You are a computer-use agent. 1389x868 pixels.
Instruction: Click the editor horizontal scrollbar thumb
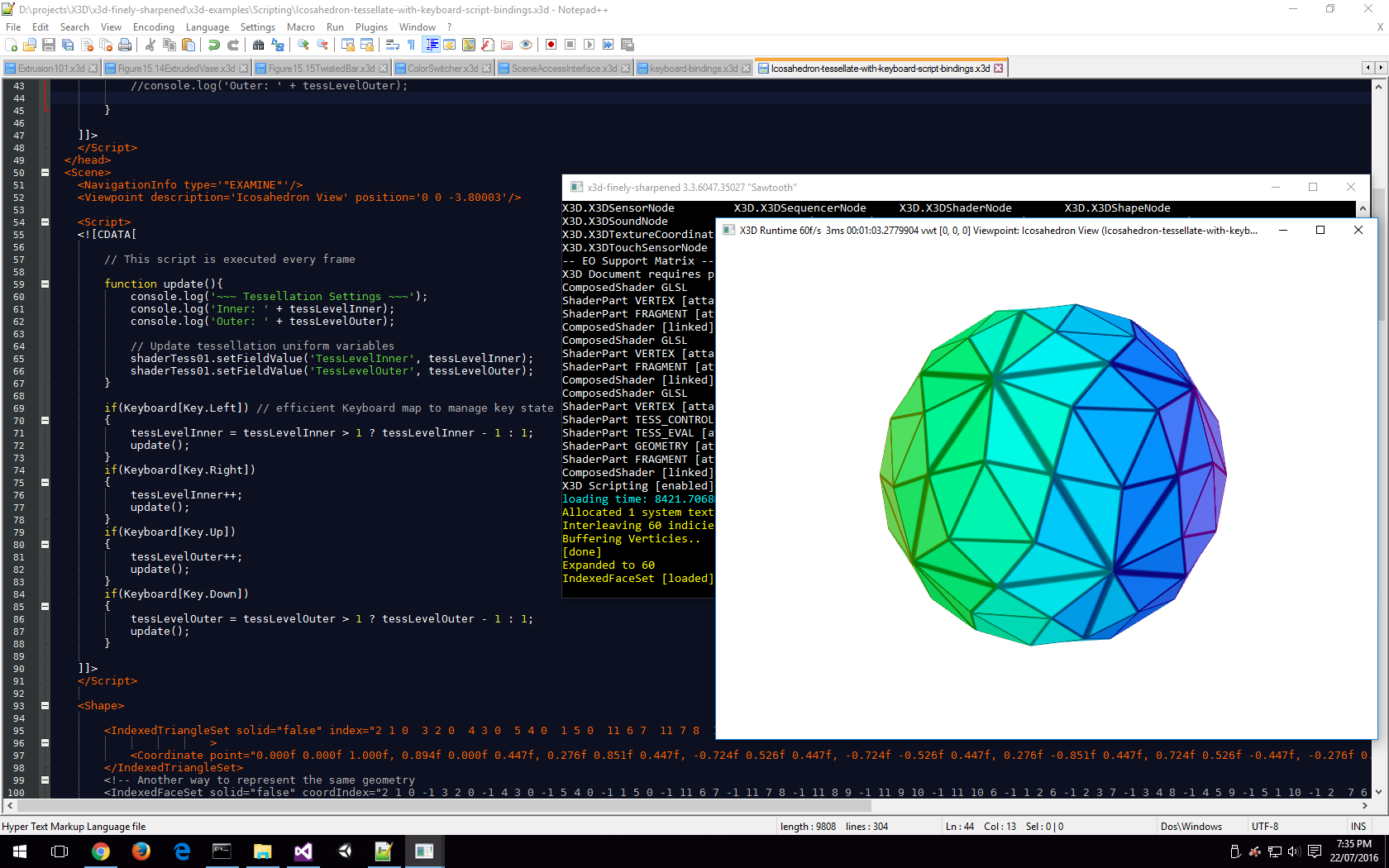[x=442, y=806]
